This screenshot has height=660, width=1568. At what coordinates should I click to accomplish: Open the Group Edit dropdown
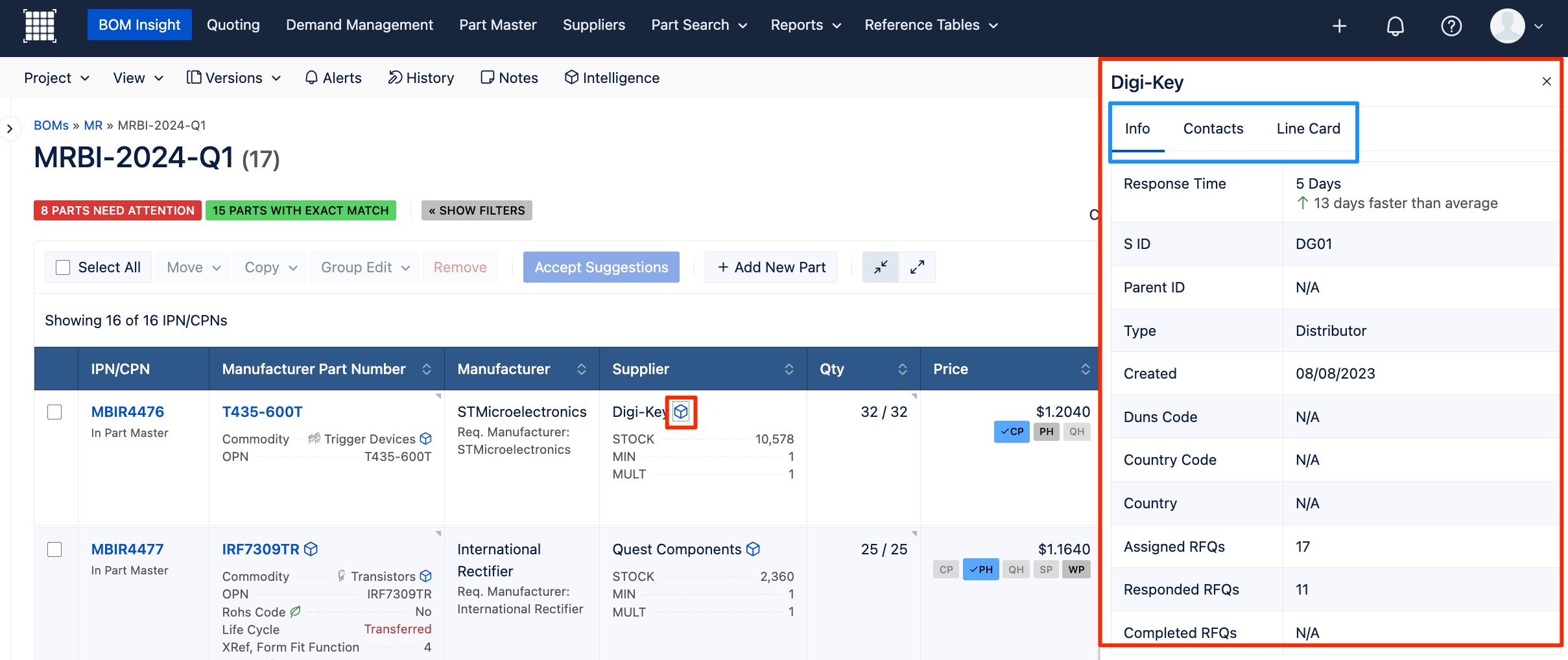365,267
